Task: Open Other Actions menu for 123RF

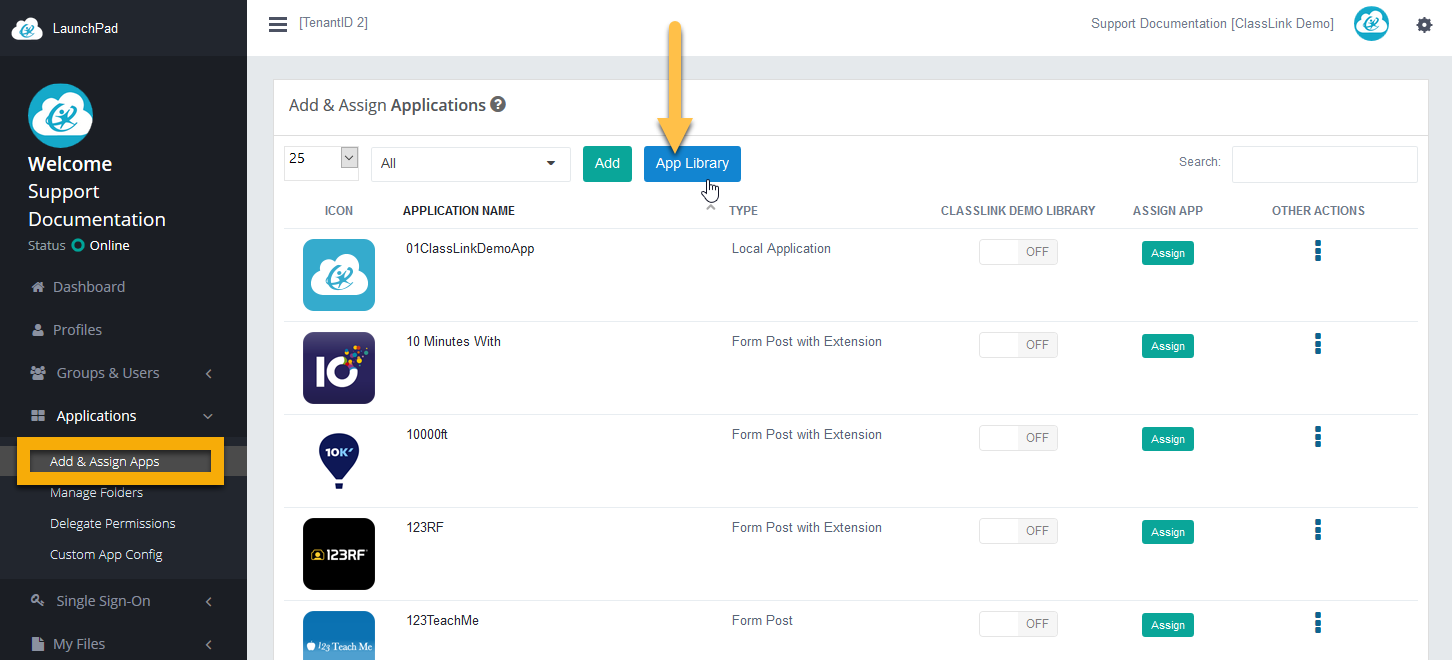Action: [1318, 529]
